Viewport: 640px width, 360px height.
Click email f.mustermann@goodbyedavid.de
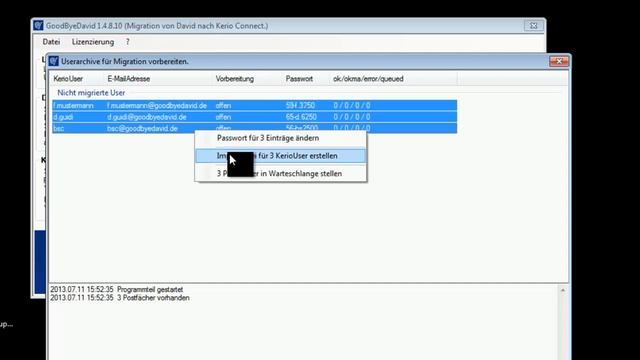157,106
